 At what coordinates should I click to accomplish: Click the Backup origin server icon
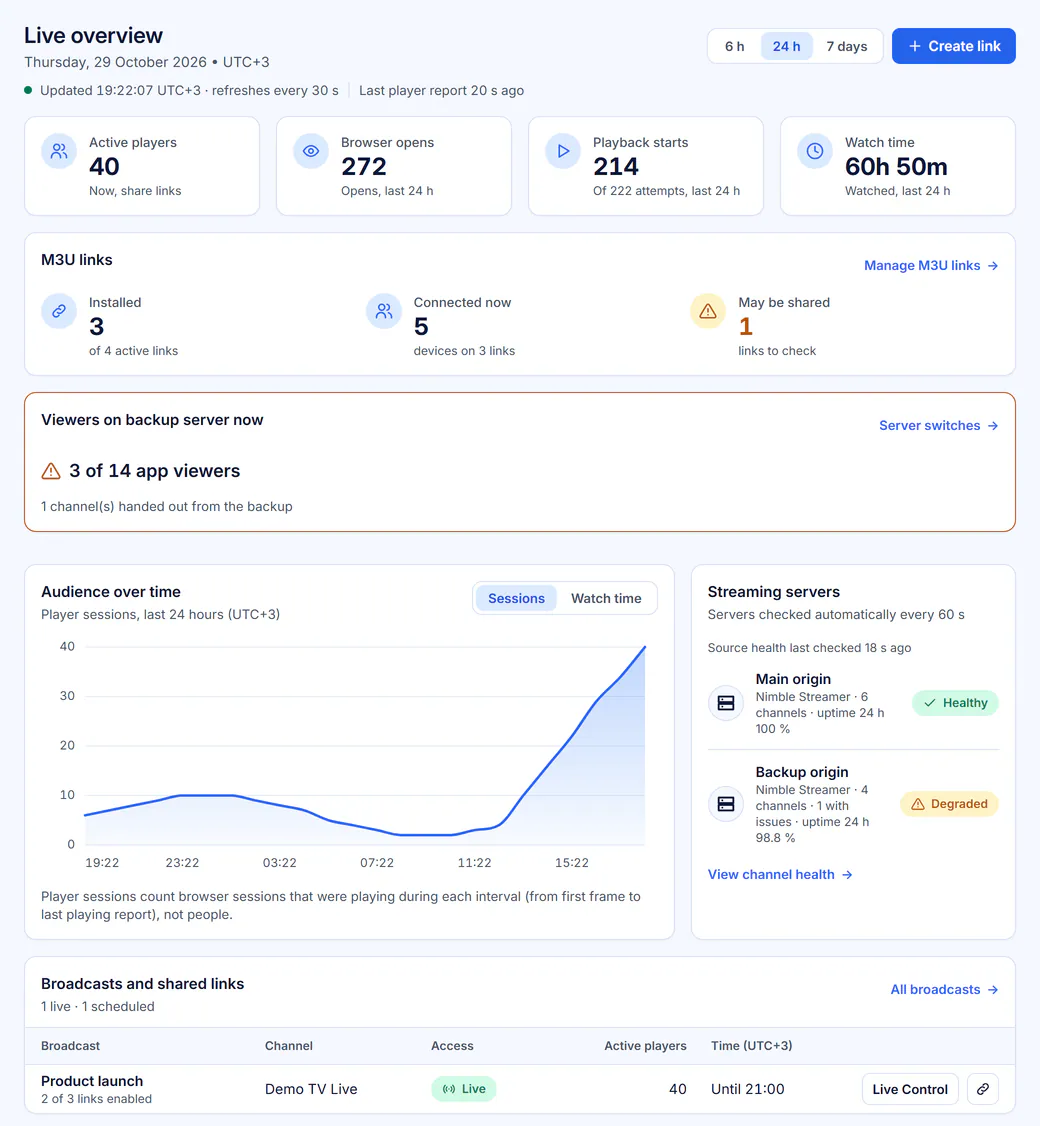coord(726,804)
